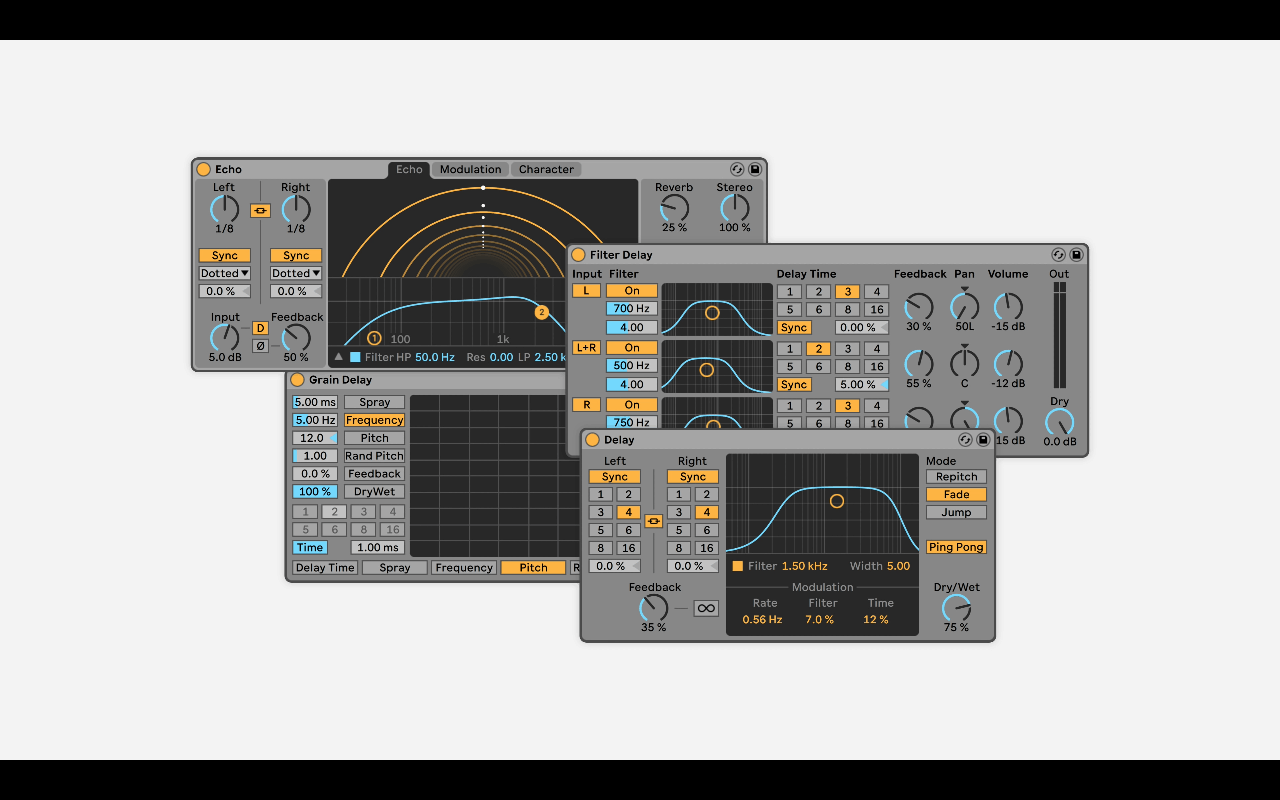Toggle the Grain Delay device activator
The height and width of the screenshot is (800, 1280).
[297, 380]
